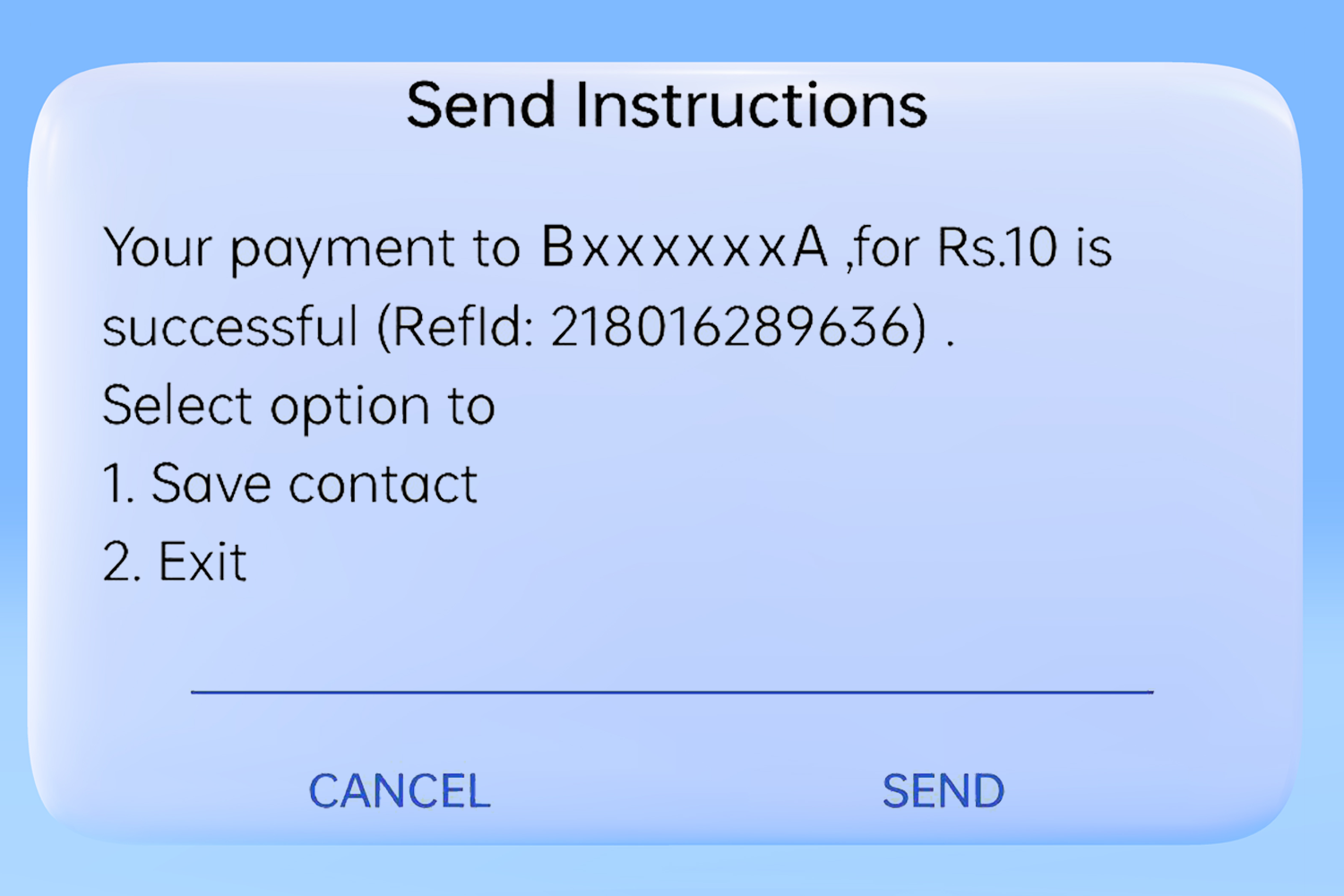
Task: Select the RefId number 218016289636
Action: coord(738,326)
